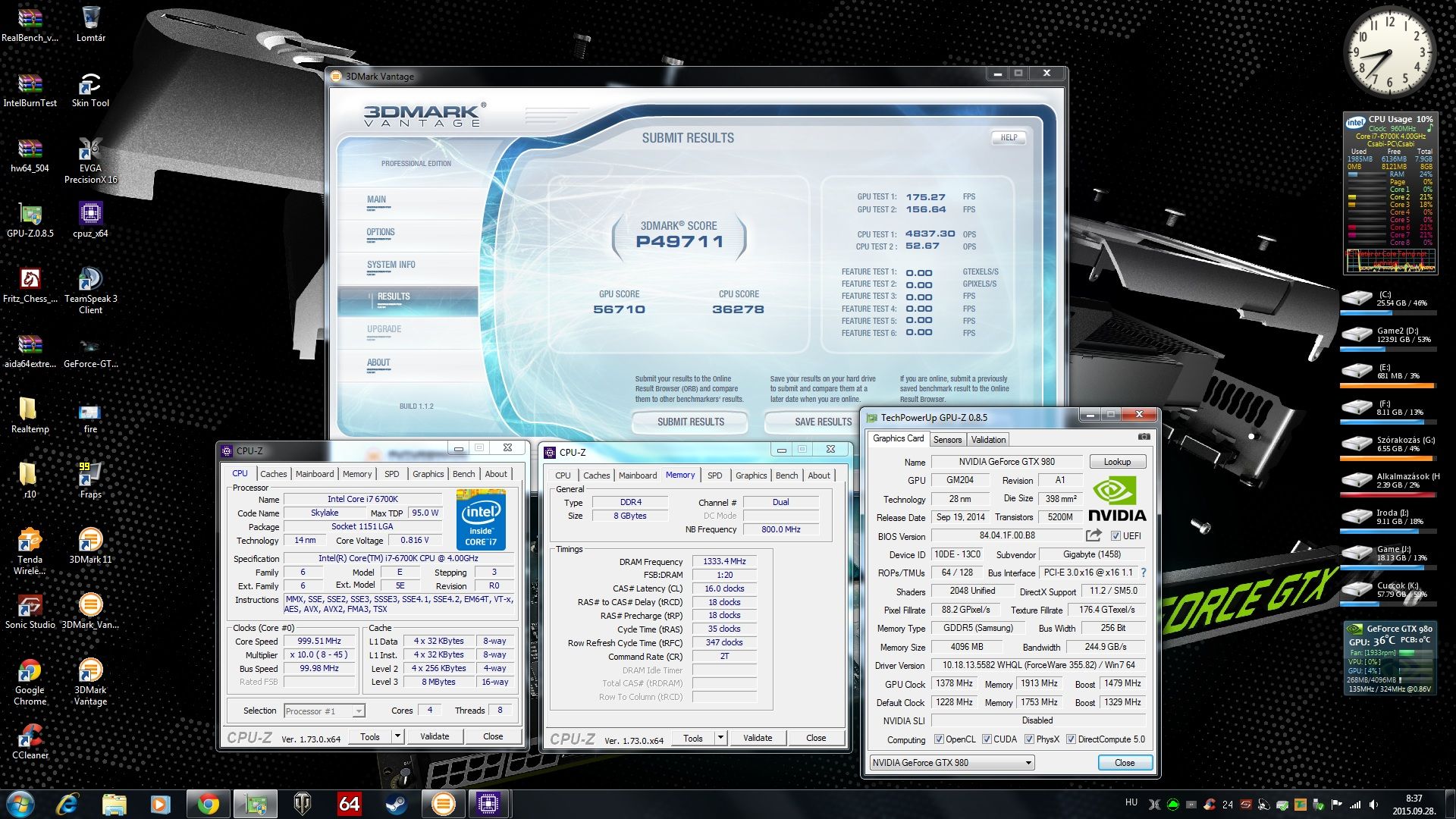This screenshot has width=1456, height=819.
Task: Toggle the PhysX checkbox
Action: tap(1029, 739)
